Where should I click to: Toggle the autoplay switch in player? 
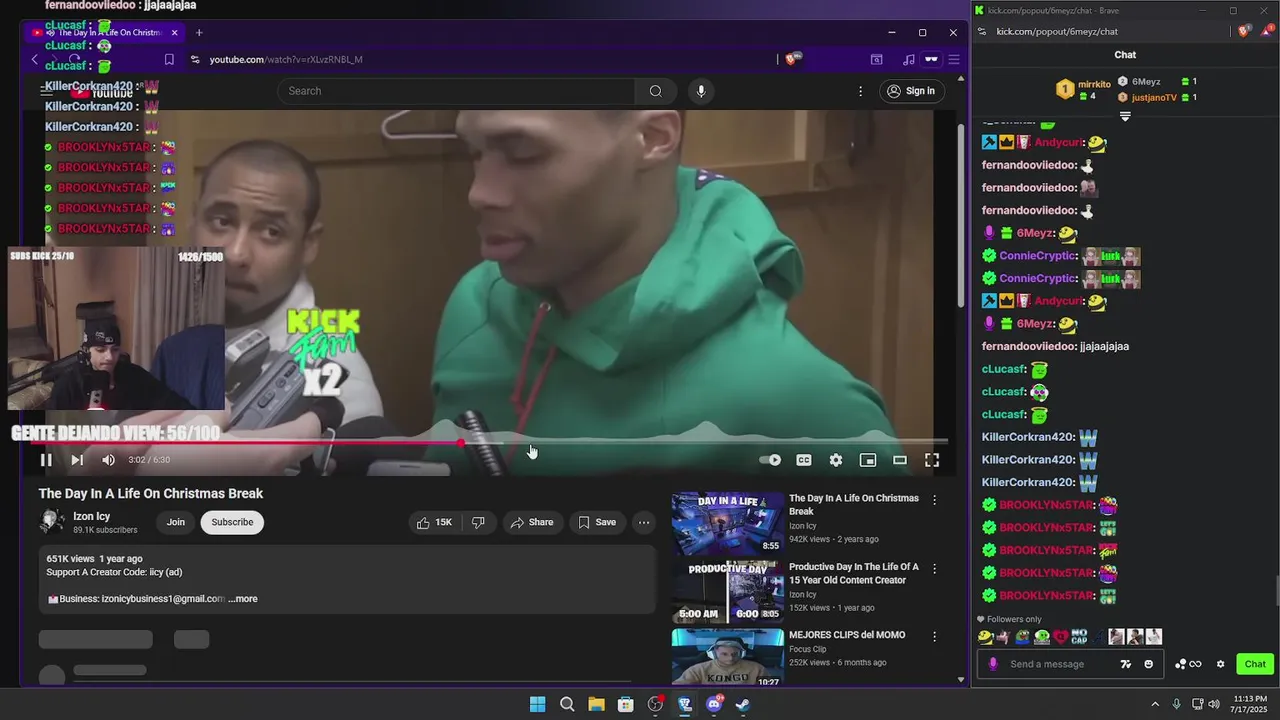pyautogui.click(x=770, y=460)
